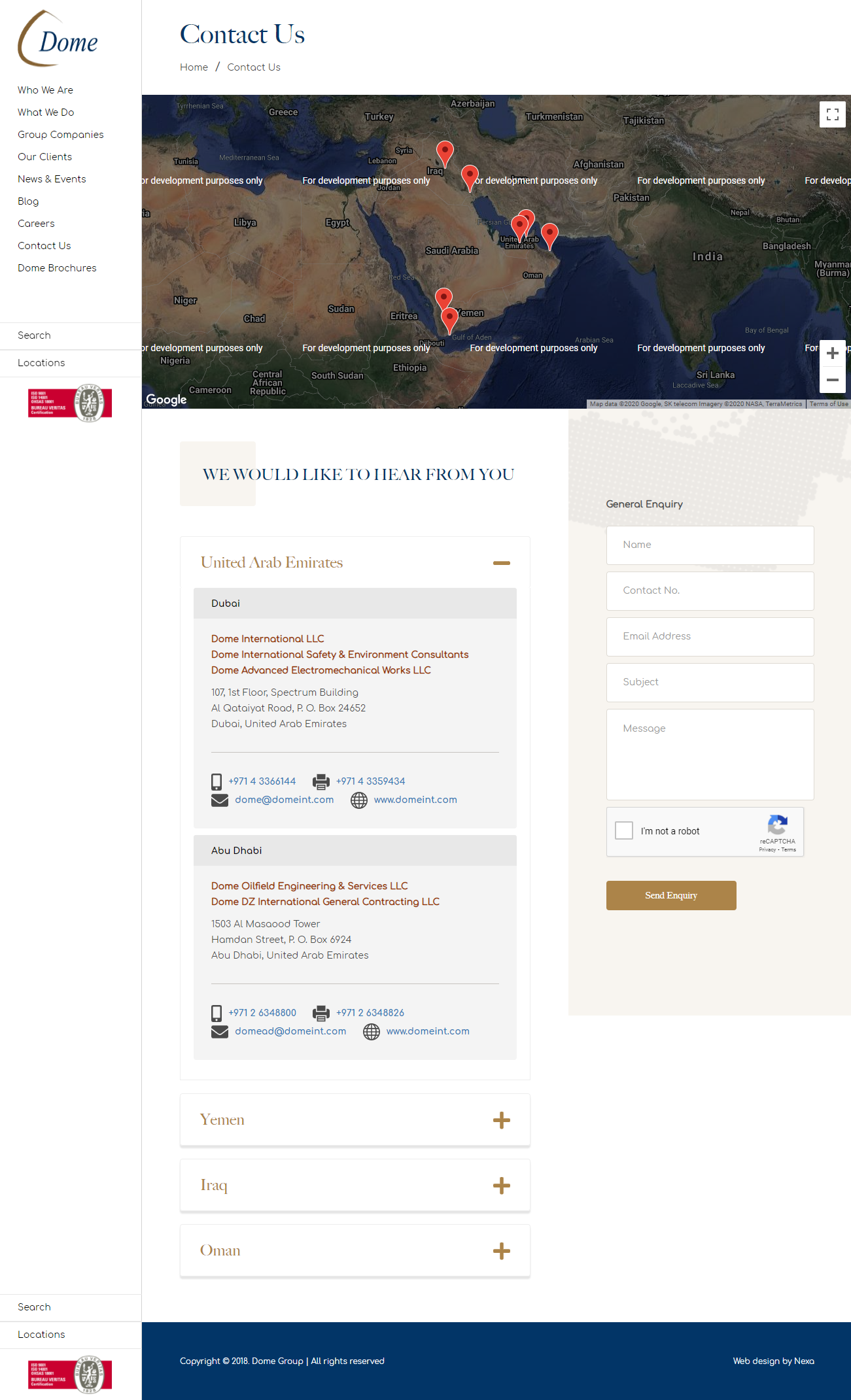The height and width of the screenshot is (1400, 851).
Task: Click the Dubai phone icon
Action: click(x=217, y=781)
